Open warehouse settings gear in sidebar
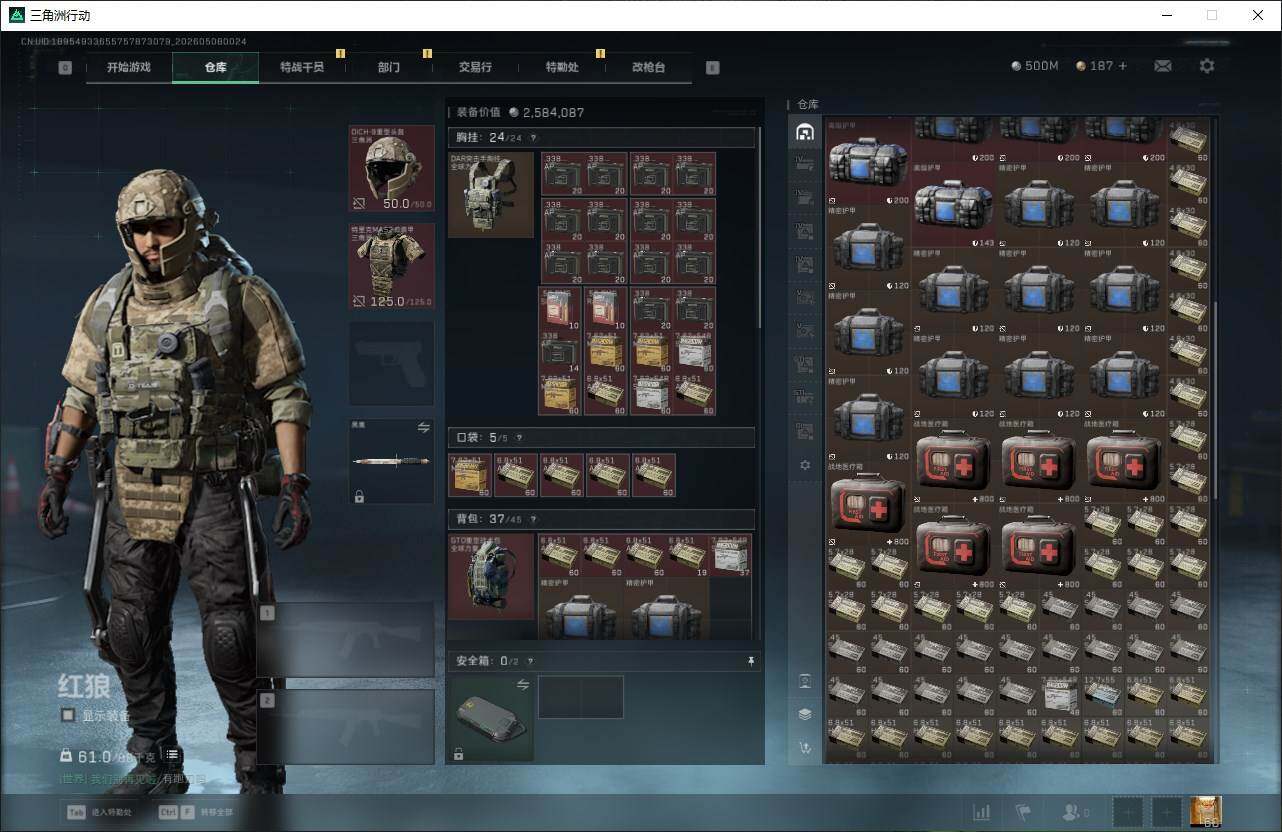 click(805, 465)
